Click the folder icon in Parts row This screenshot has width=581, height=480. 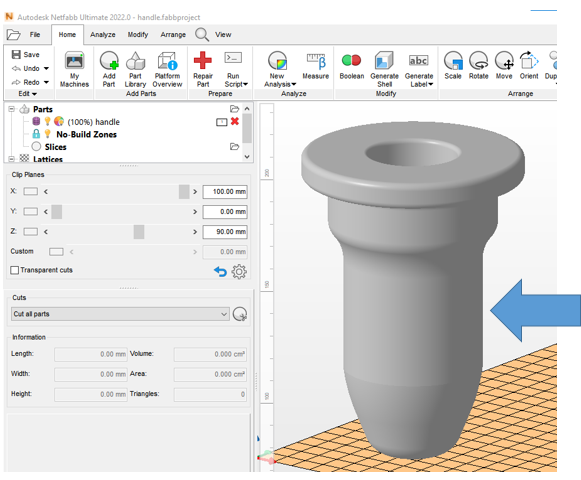pos(234,109)
